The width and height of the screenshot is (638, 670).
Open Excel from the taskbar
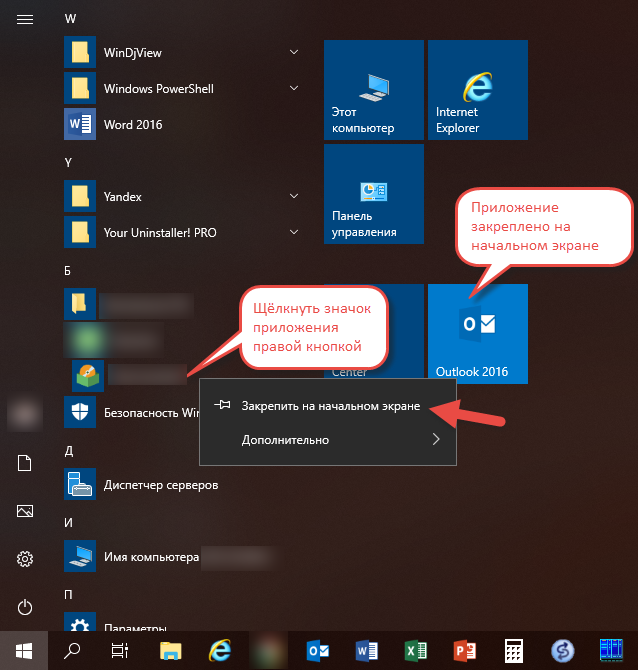click(415, 651)
